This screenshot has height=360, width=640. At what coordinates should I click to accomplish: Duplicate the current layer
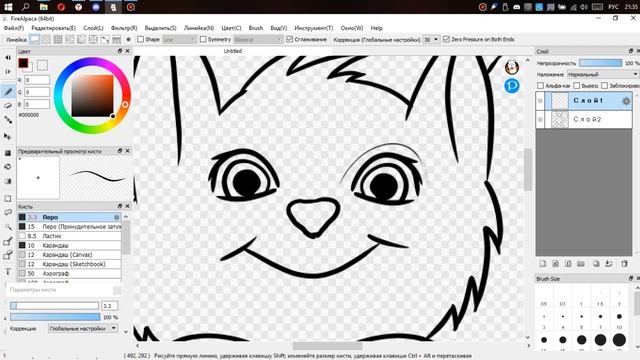[596, 264]
